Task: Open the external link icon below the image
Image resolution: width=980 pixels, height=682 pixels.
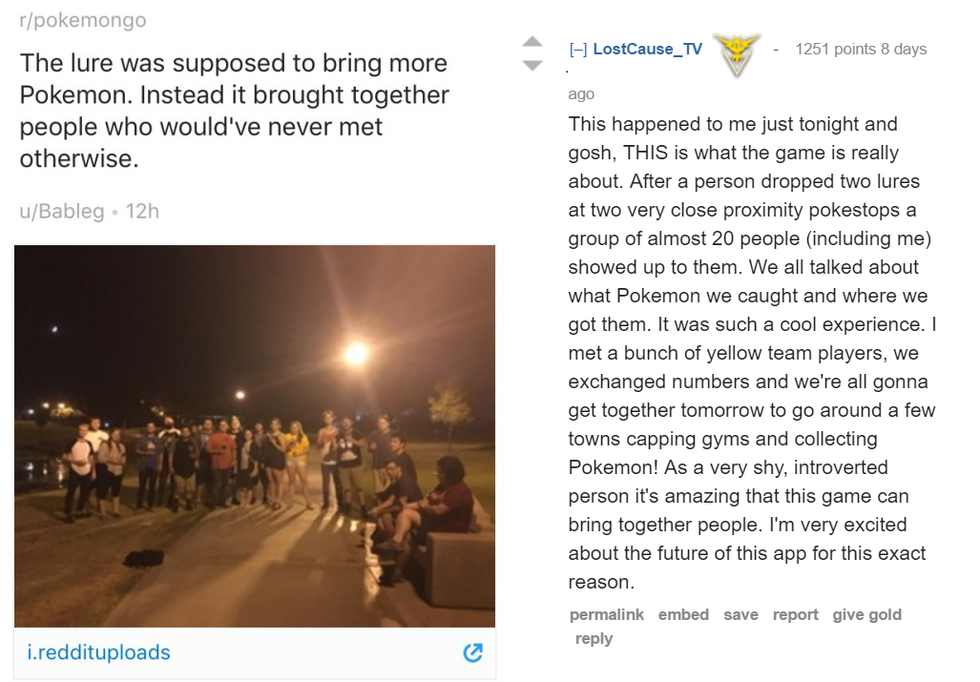Action: pyautogui.click(x=473, y=653)
